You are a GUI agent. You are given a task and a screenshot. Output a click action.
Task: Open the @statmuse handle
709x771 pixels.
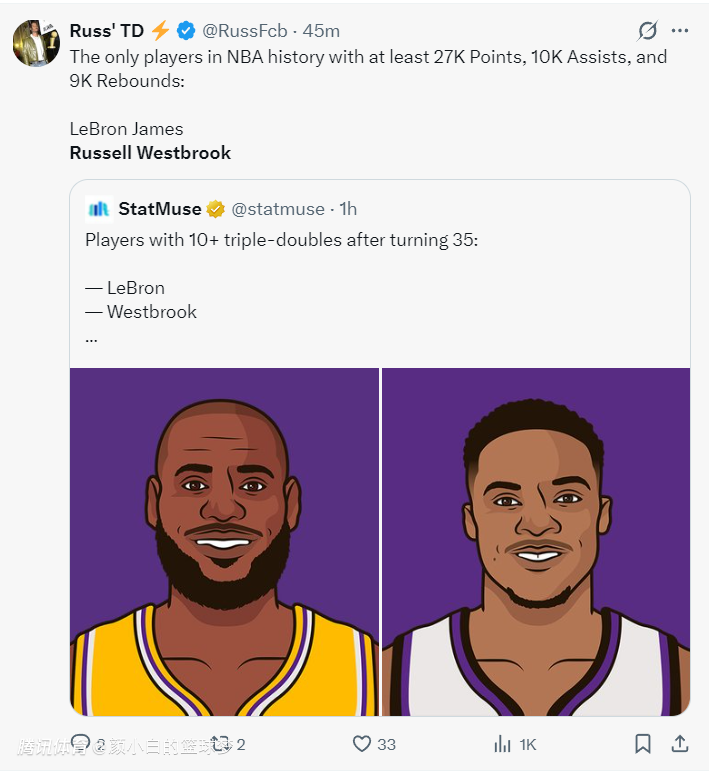coord(278,209)
